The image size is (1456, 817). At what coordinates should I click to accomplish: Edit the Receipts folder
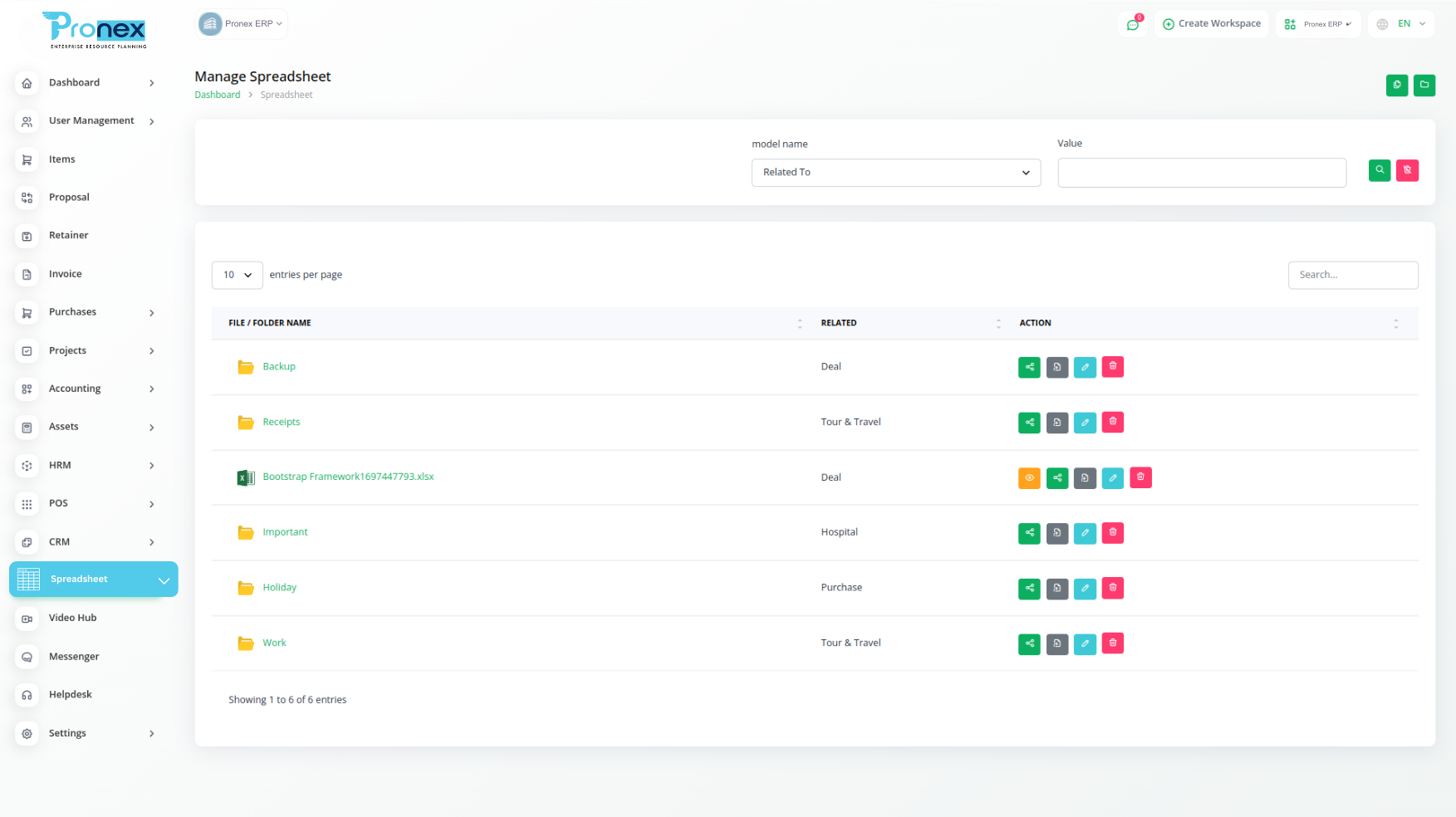pyautogui.click(x=1085, y=423)
